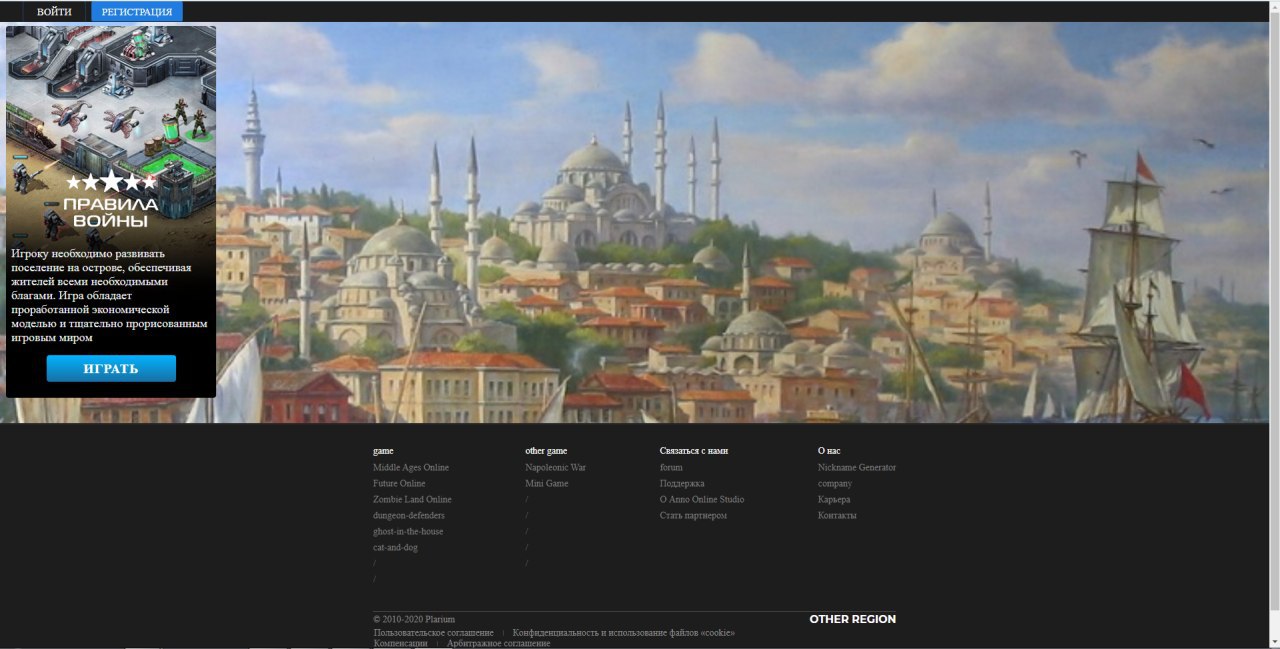This screenshot has height=649, width=1280.
Task: Open the Карьера careers link
Action: click(834, 499)
